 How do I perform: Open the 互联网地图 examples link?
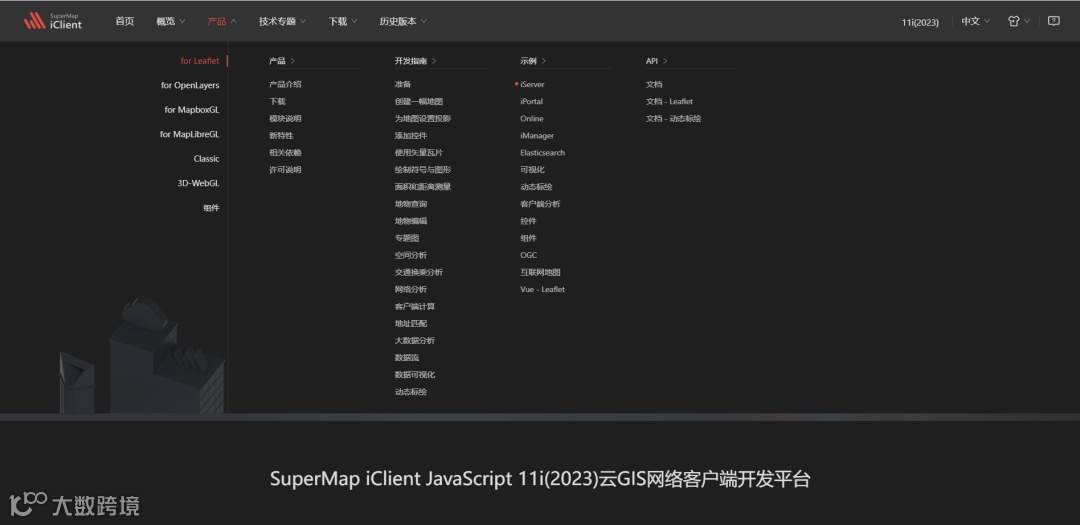coord(540,272)
